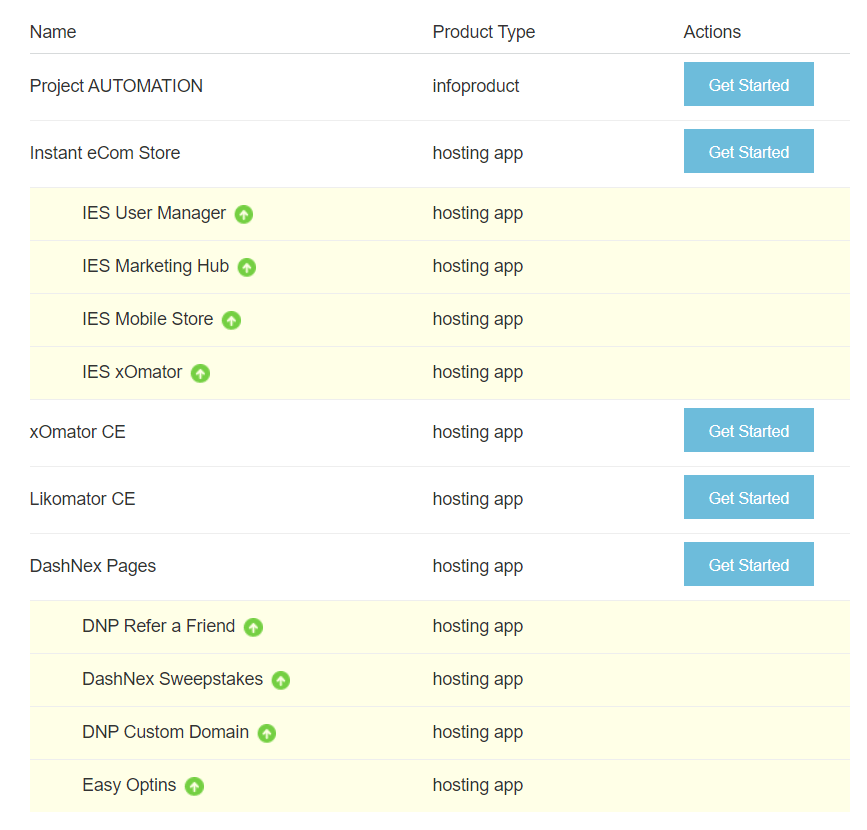
Task: Get Started with Project AUTOMATION
Action: (748, 84)
